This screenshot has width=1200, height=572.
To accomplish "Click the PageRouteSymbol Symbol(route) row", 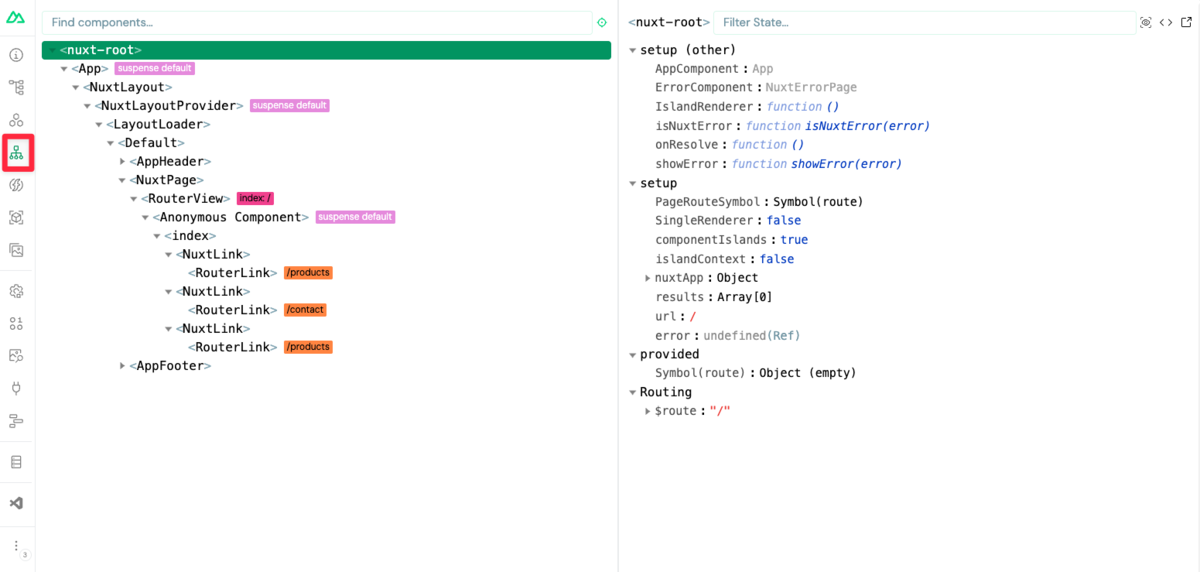I will point(759,202).
